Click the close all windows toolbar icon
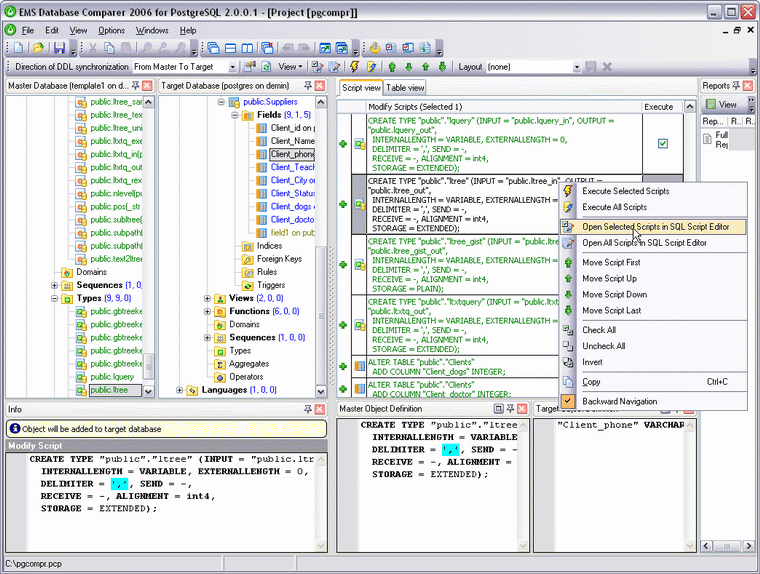Viewport: 760px width, 574px height. [267, 48]
